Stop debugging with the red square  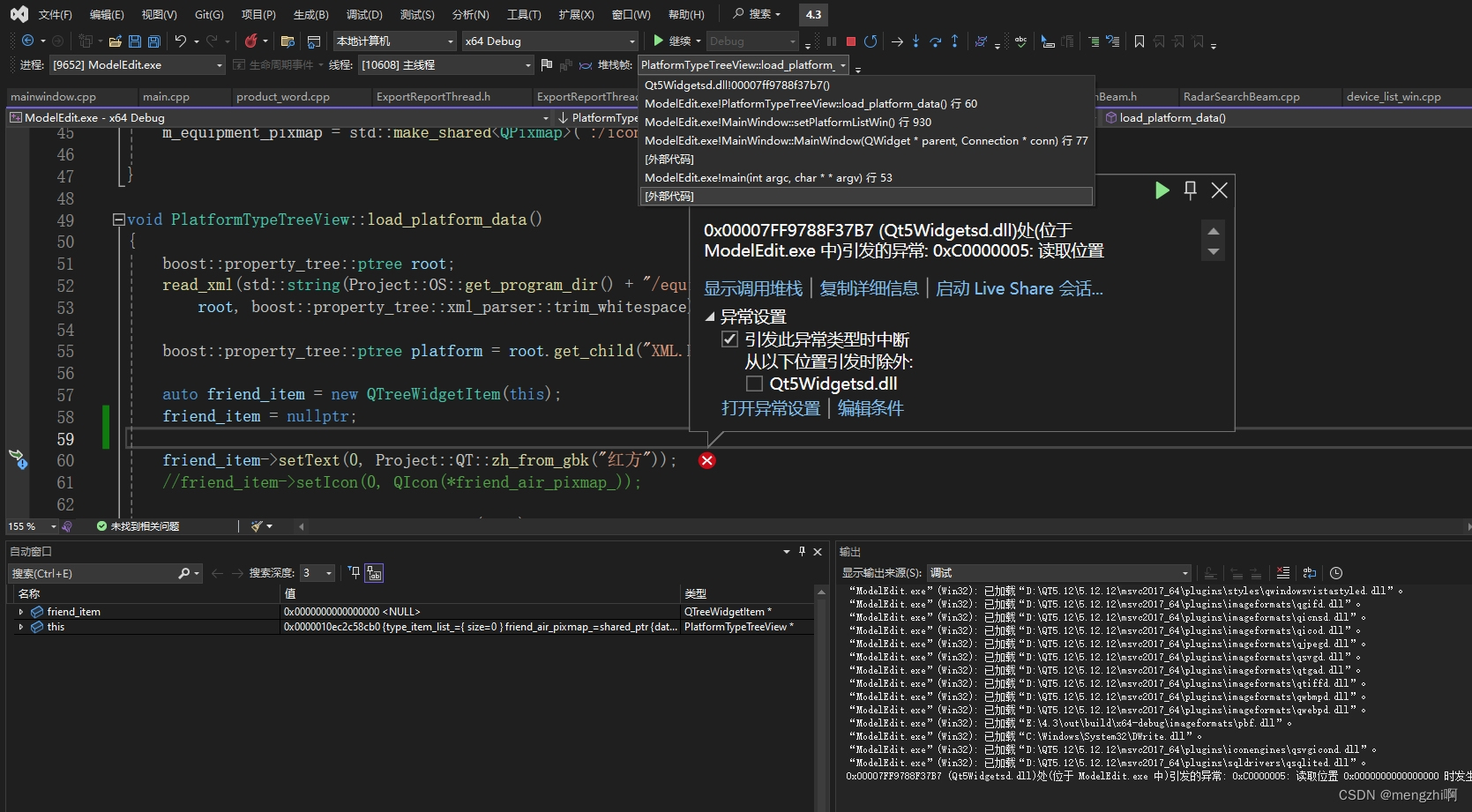pyautogui.click(x=851, y=41)
